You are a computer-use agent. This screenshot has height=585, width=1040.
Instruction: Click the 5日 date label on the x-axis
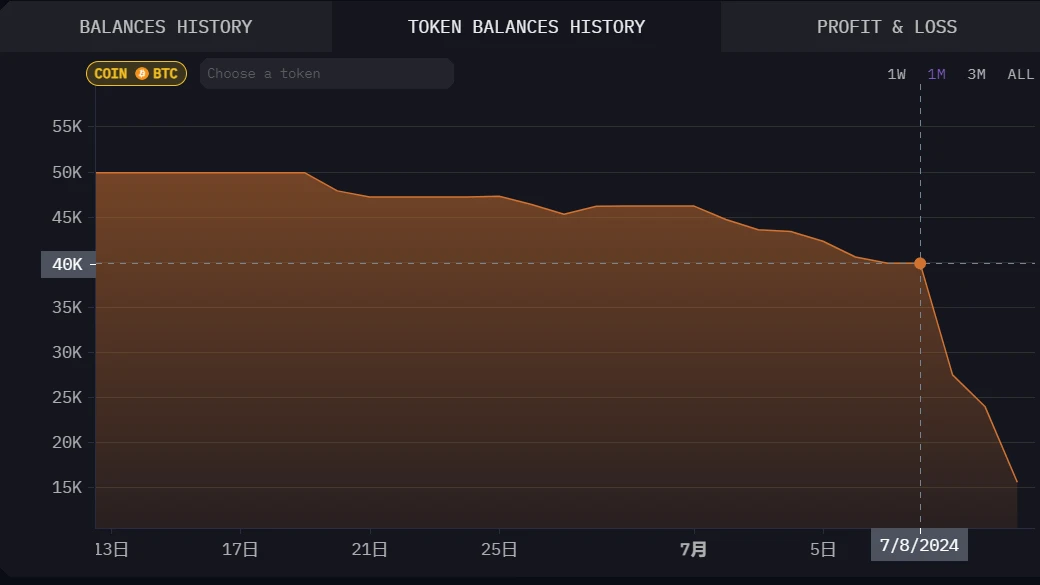click(822, 549)
